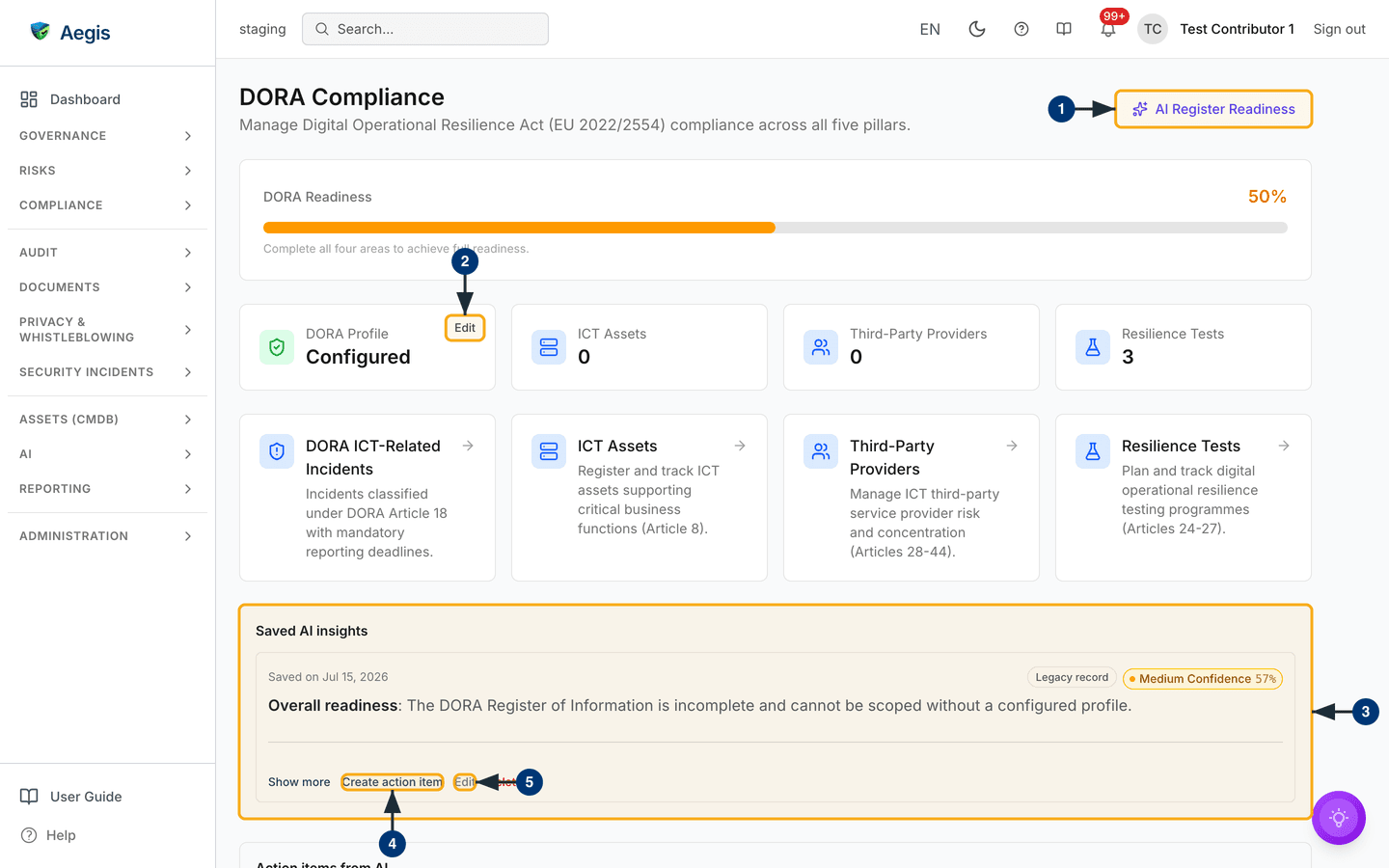Click Create action item on the saved insight
Image resolution: width=1389 pixels, height=868 pixels.
[392, 782]
